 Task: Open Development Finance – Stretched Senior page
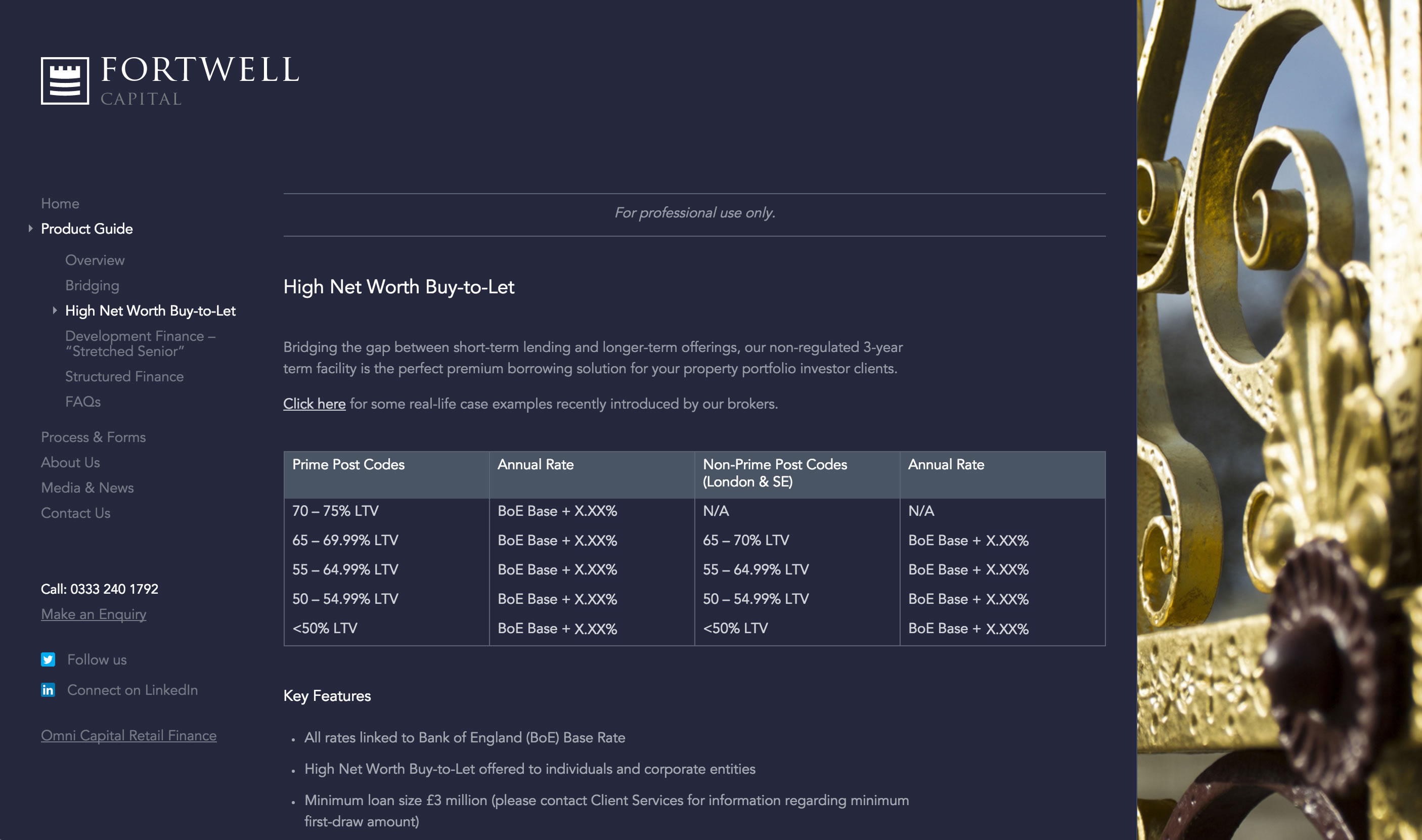point(140,343)
